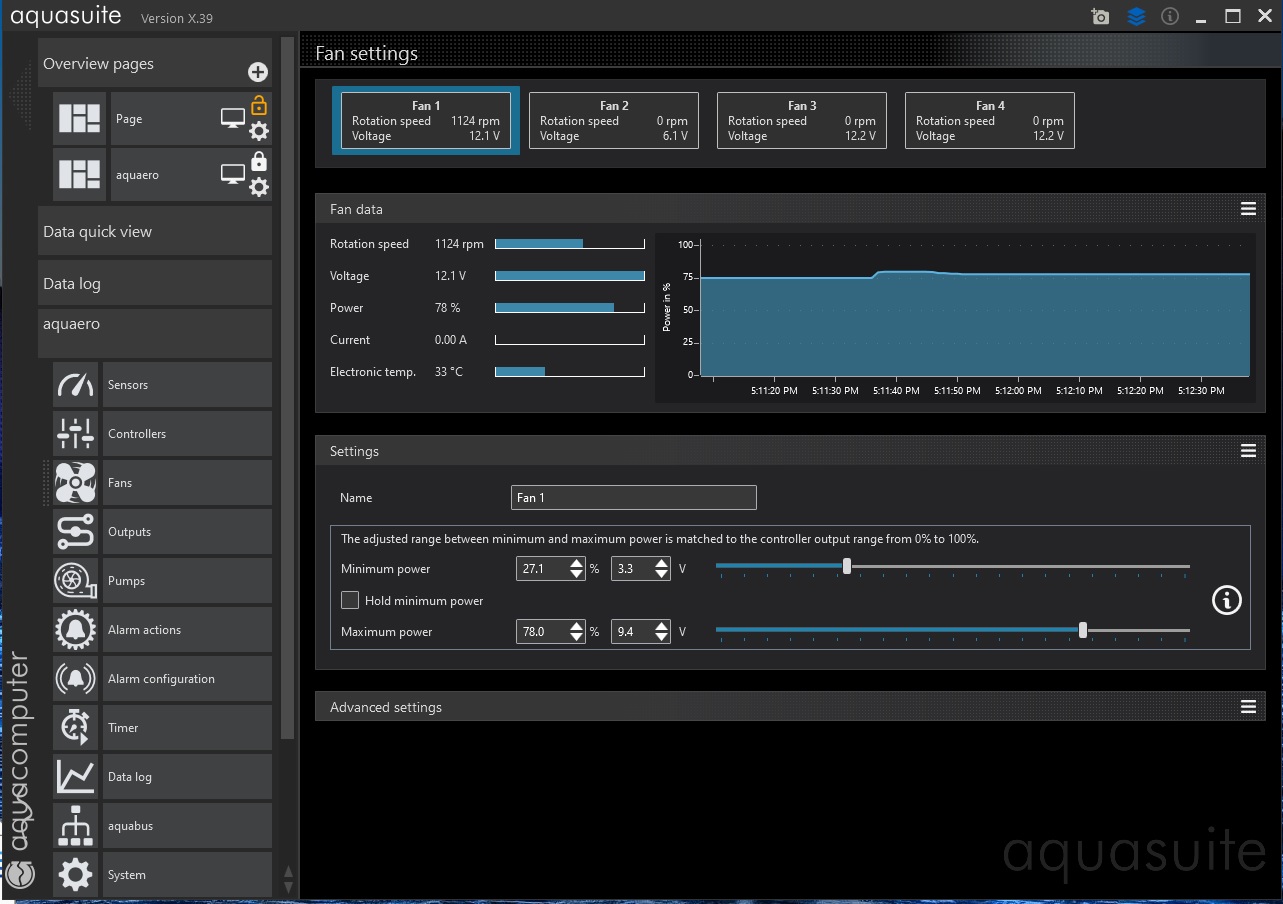Open the Alarm actions bell icon

(x=76, y=630)
